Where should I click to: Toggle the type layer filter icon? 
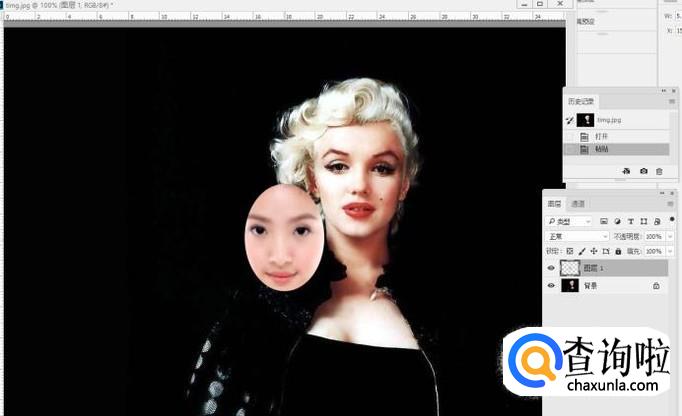[x=631, y=221]
